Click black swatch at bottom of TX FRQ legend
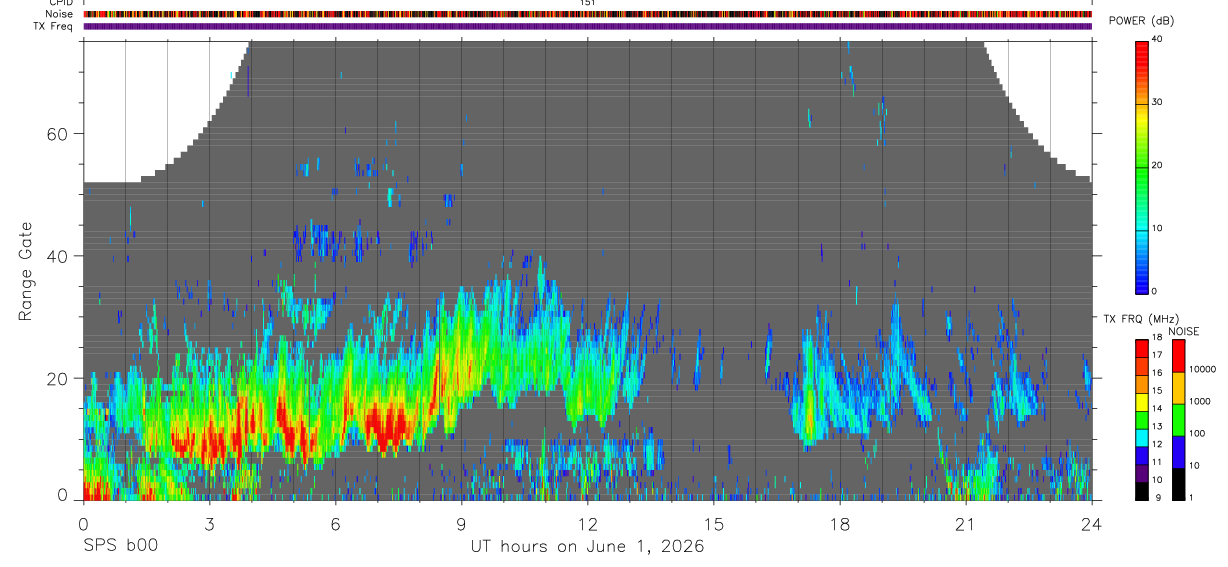This screenshot has width=1228, height=567. point(1142,491)
